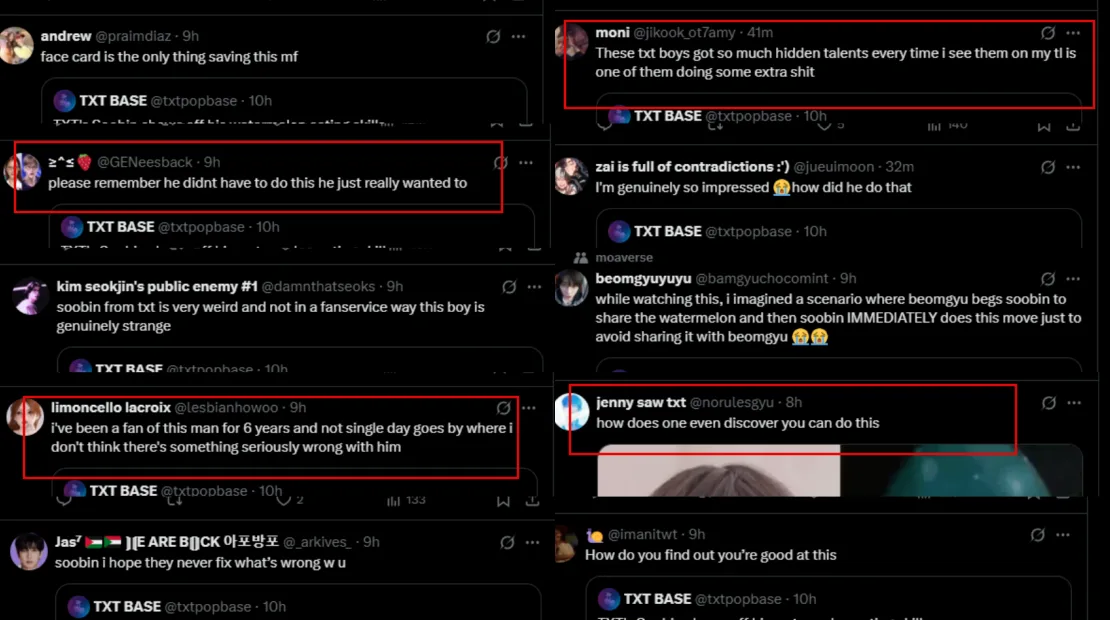Image resolution: width=1110 pixels, height=620 pixels.
Task: Click the @GENeesback handle
Action: pos(148,162)
